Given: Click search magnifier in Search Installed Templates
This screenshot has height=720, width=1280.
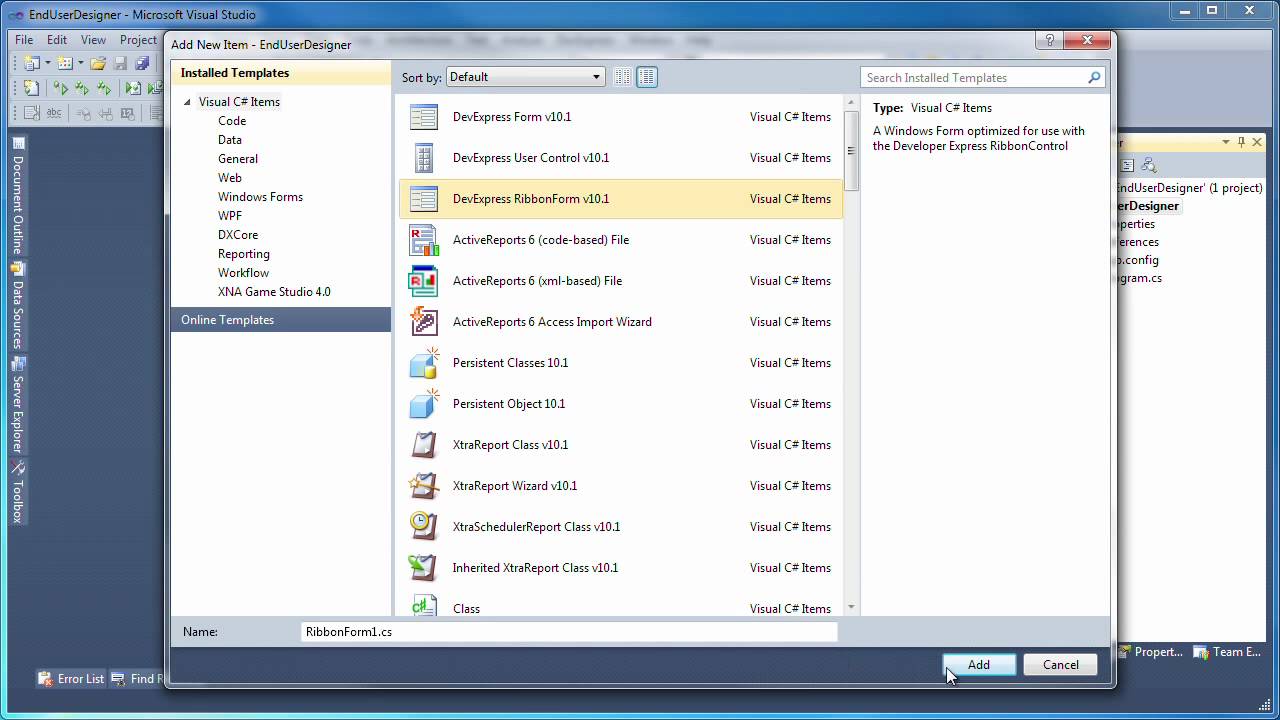Looking at the screenshot, I should point(1094,77).
